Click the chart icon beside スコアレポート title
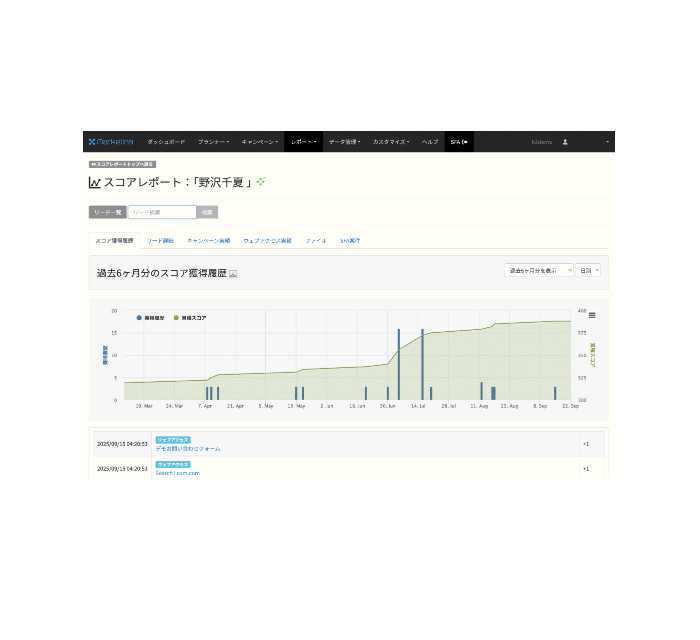Viewport: 700px width, 640px height. click(95, 182)
